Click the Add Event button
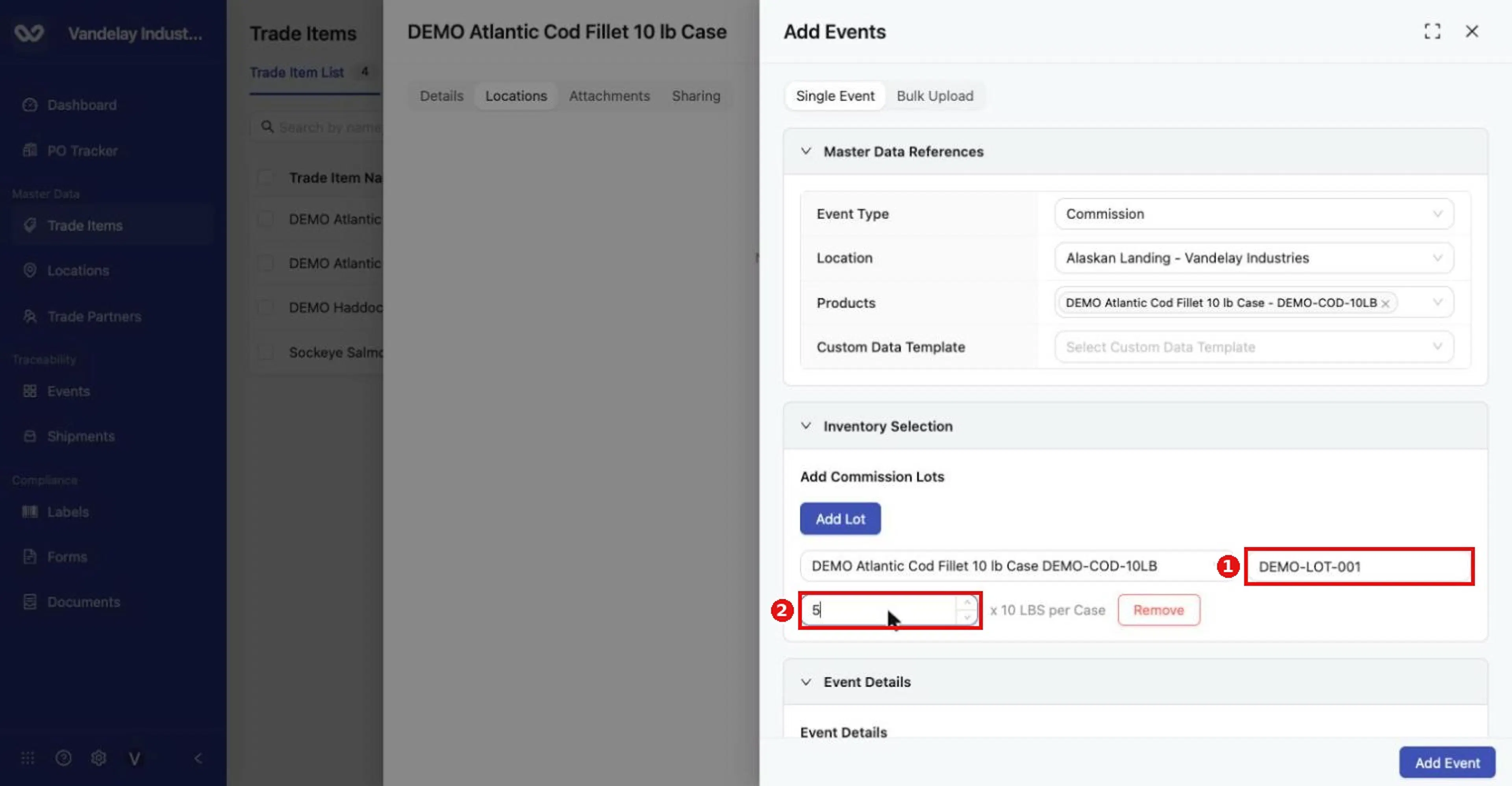This screenshot has width=1512, height=786. pos(1447,762)
